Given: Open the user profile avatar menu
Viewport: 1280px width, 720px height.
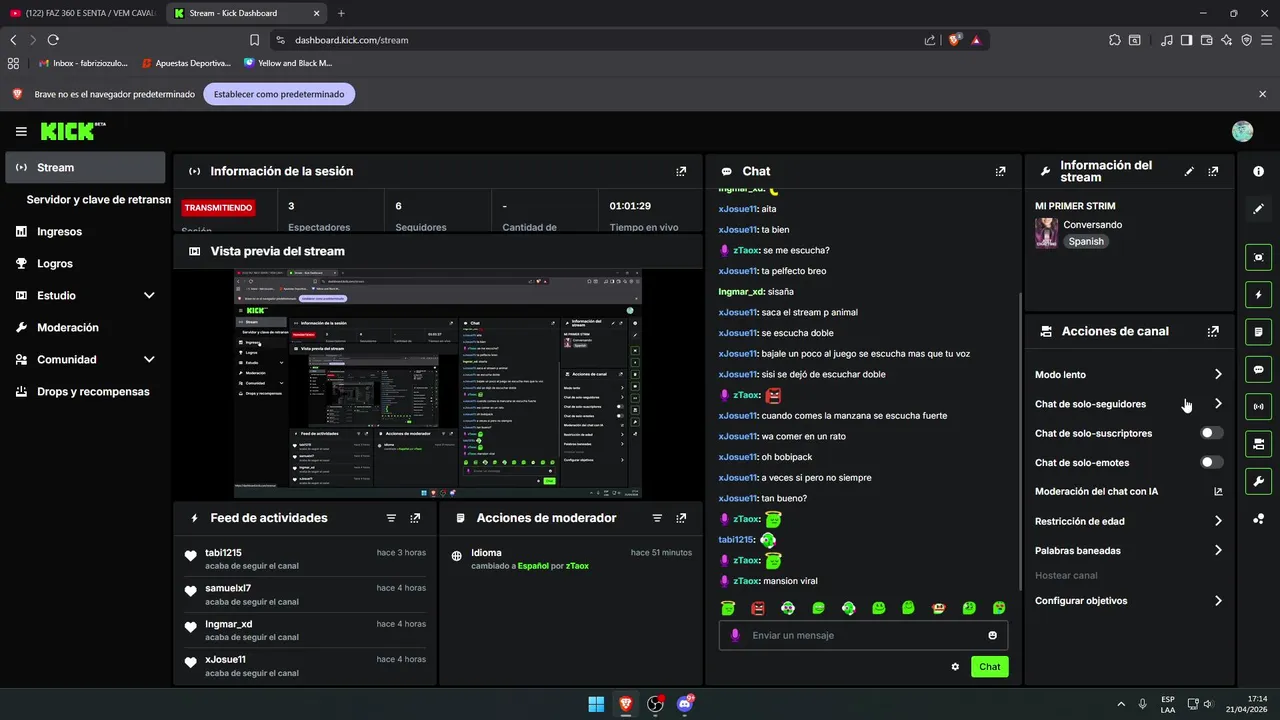Looking at the screenshot, I should coord(1242,131).
